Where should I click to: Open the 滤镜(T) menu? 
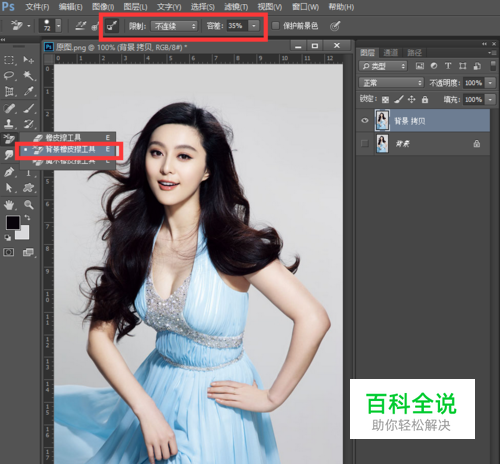236,7
